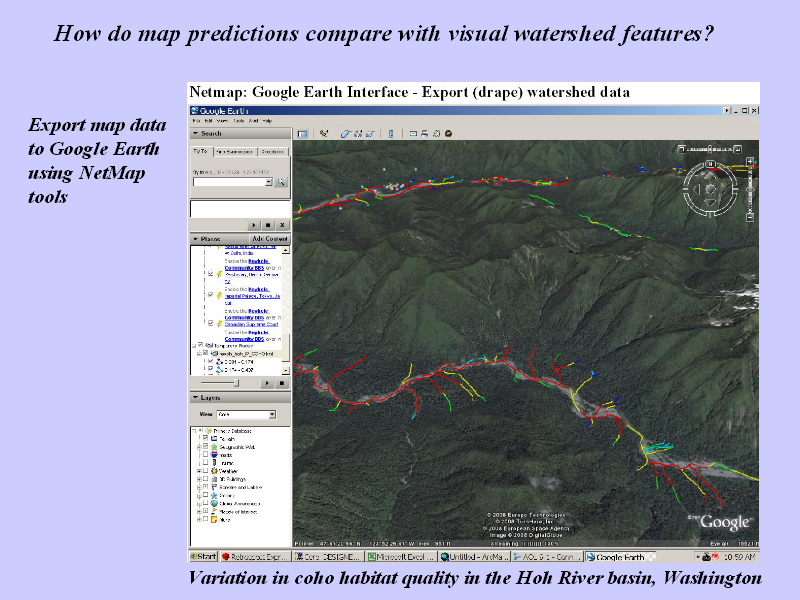Click the horizontal tilt slider above compass
This screenshot has width=800, height=600.
click(x=710, y=149)
